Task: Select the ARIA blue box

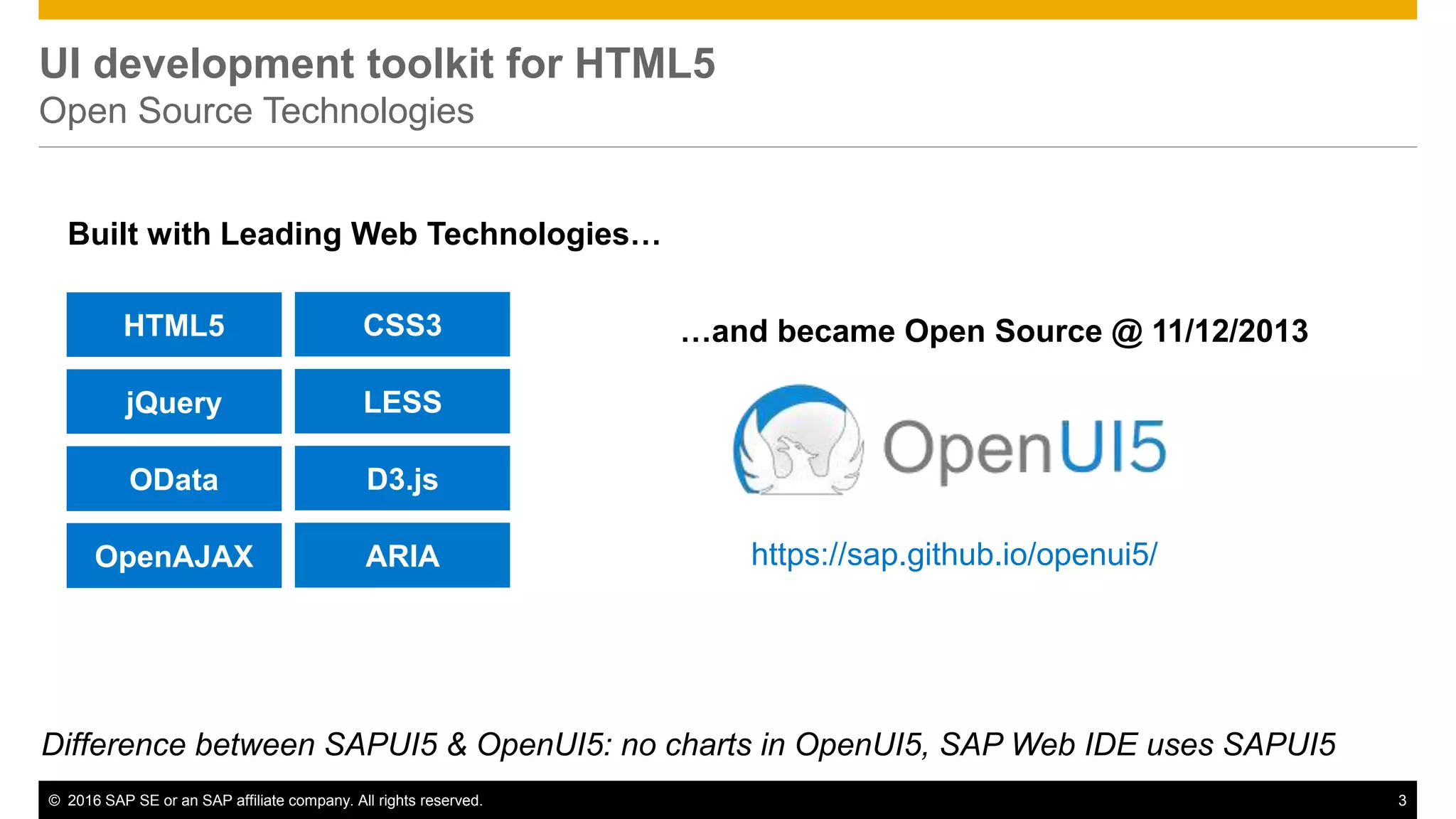Action: click(x=402, y=555)
